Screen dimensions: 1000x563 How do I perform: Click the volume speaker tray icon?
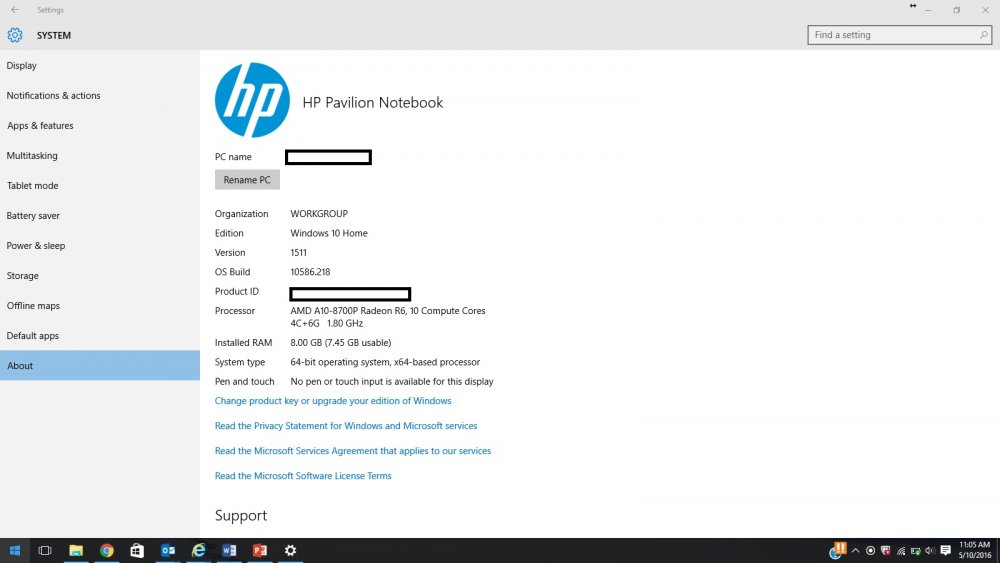pos(930,550)
